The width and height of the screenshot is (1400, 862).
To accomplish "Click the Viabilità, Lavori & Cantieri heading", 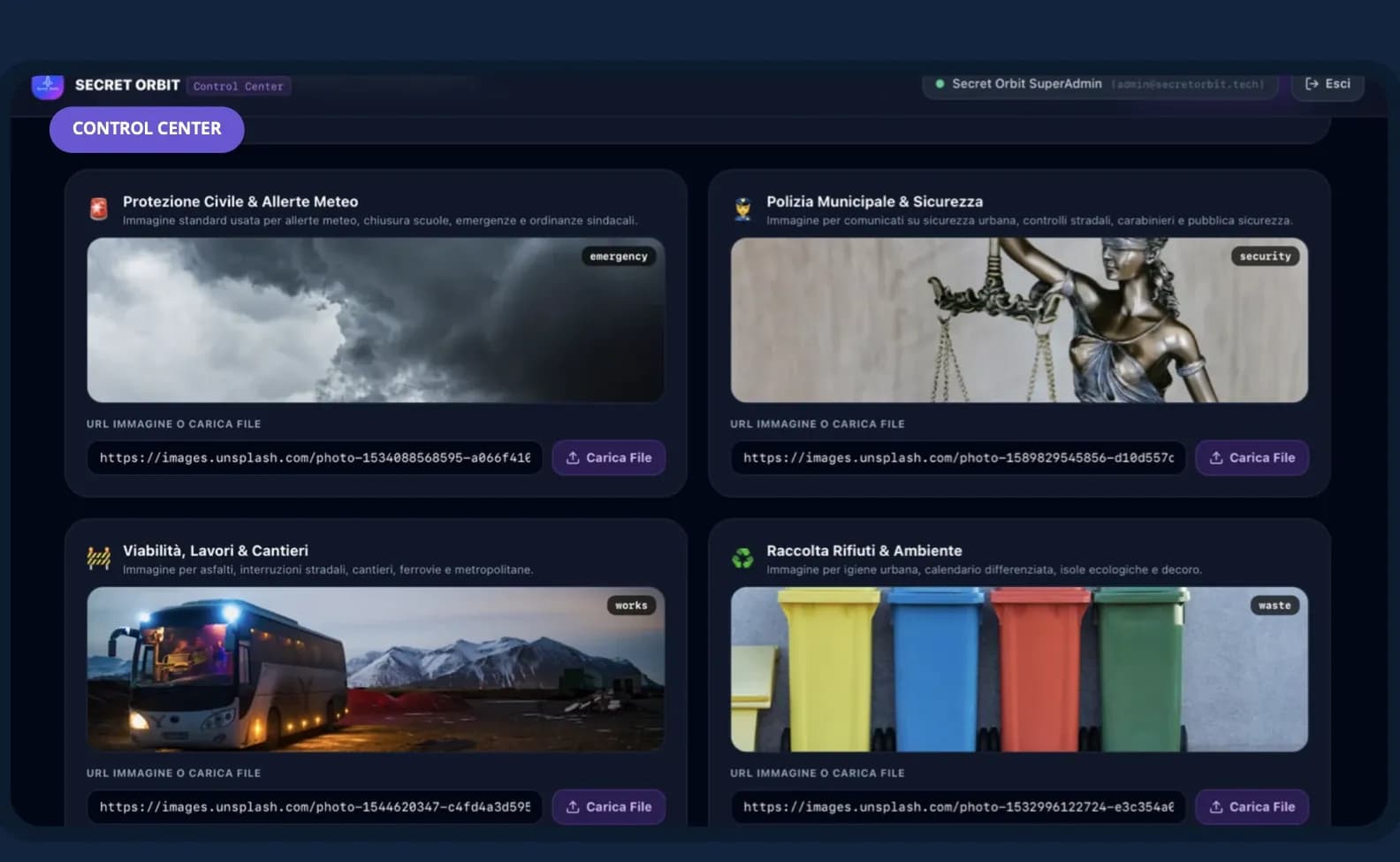I will [x=216, y=551].
